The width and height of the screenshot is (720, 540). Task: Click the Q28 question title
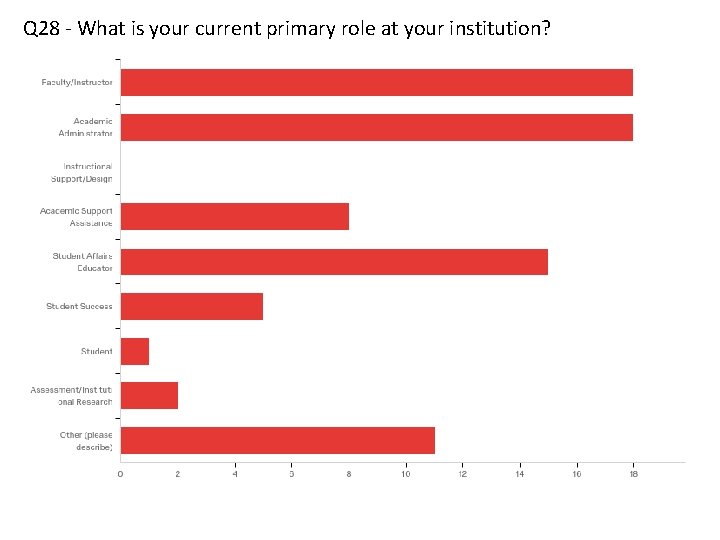tap(287, 28)
